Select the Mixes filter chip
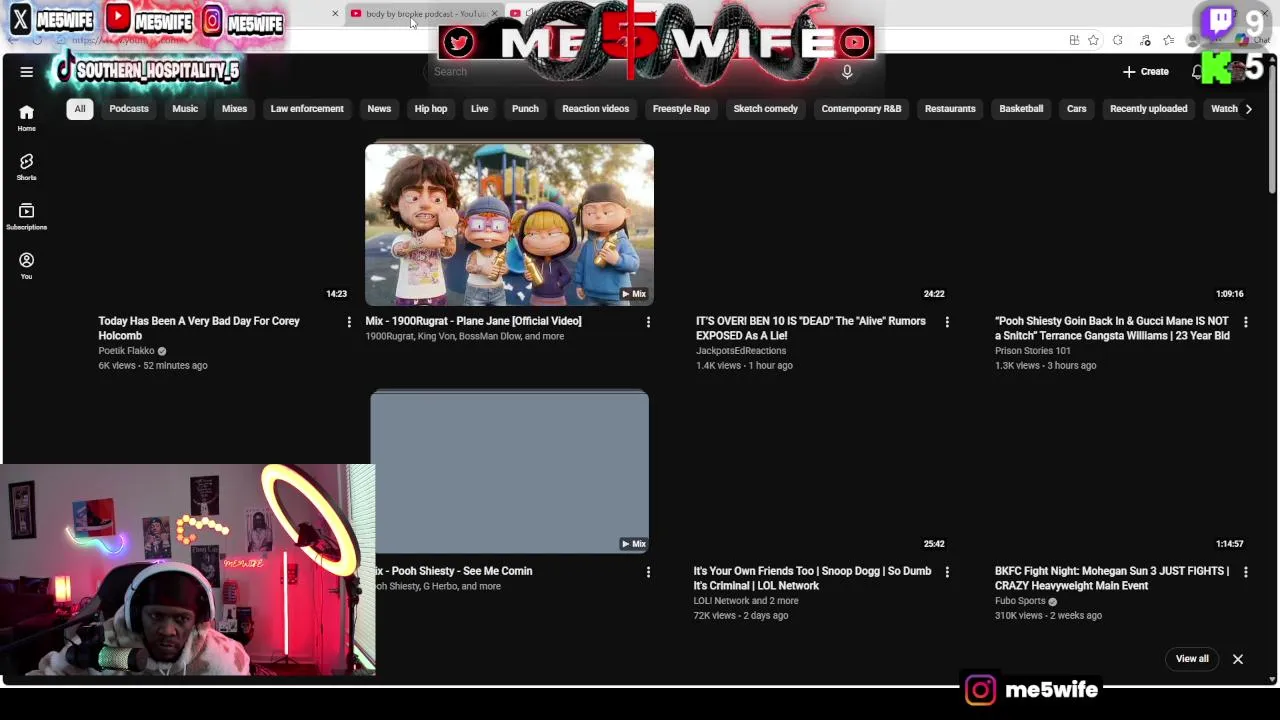This screenshot has height=720, width=1280. pyautogui.click(x=234, y=109)
